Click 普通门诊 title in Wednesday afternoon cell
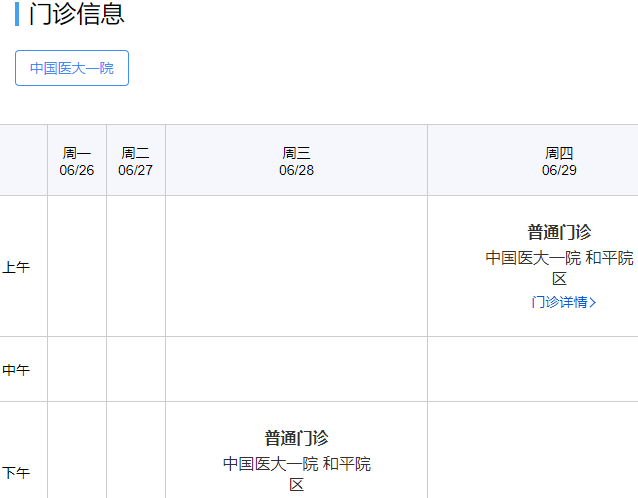 (296, 438)
